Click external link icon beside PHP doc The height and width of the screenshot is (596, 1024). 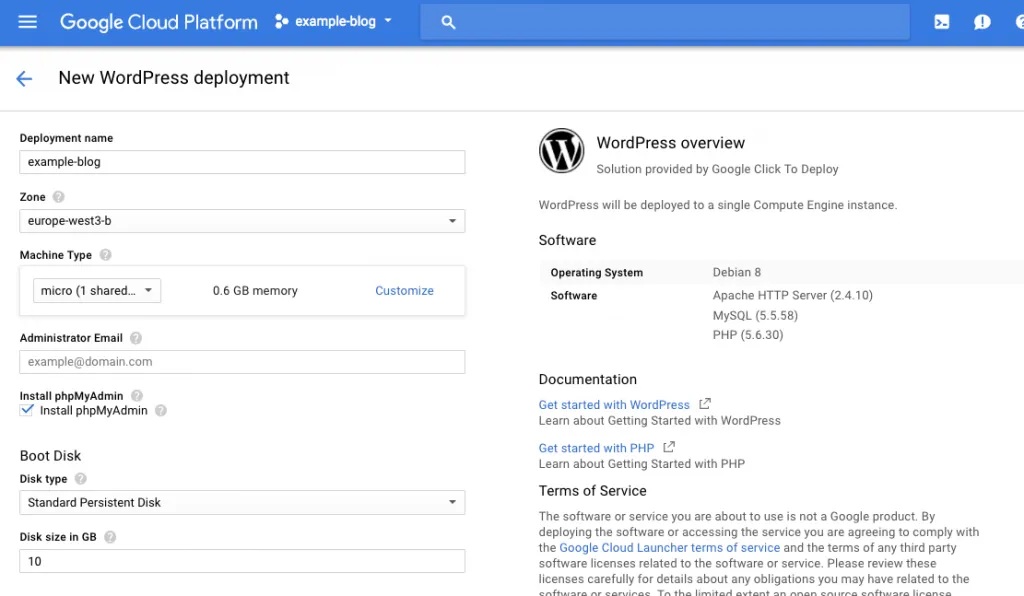(669, 447)
